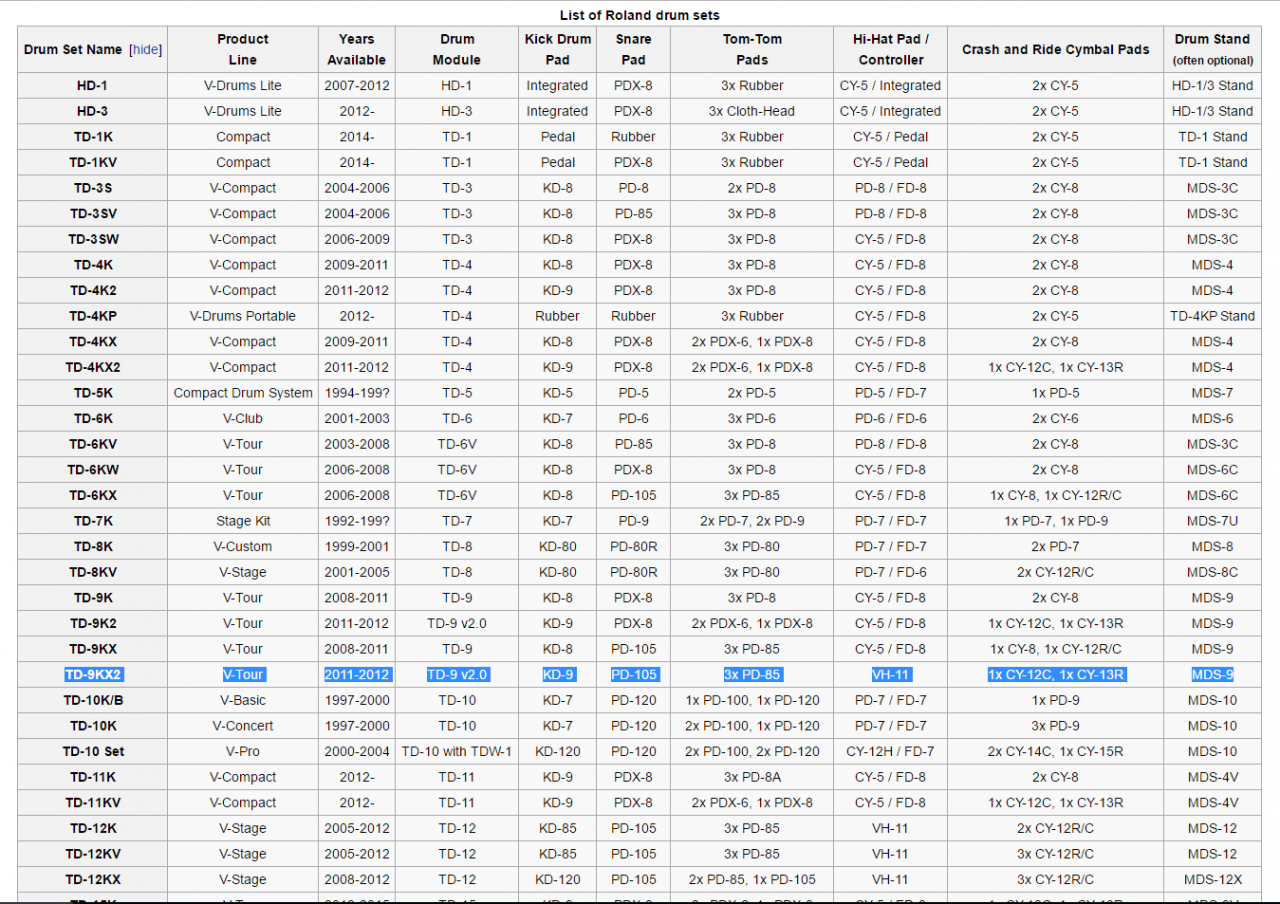Screen dimensions: 1280x904
Task: Click 'MDS-6C' in the TD-6KW row
Action: (1212, 470)
